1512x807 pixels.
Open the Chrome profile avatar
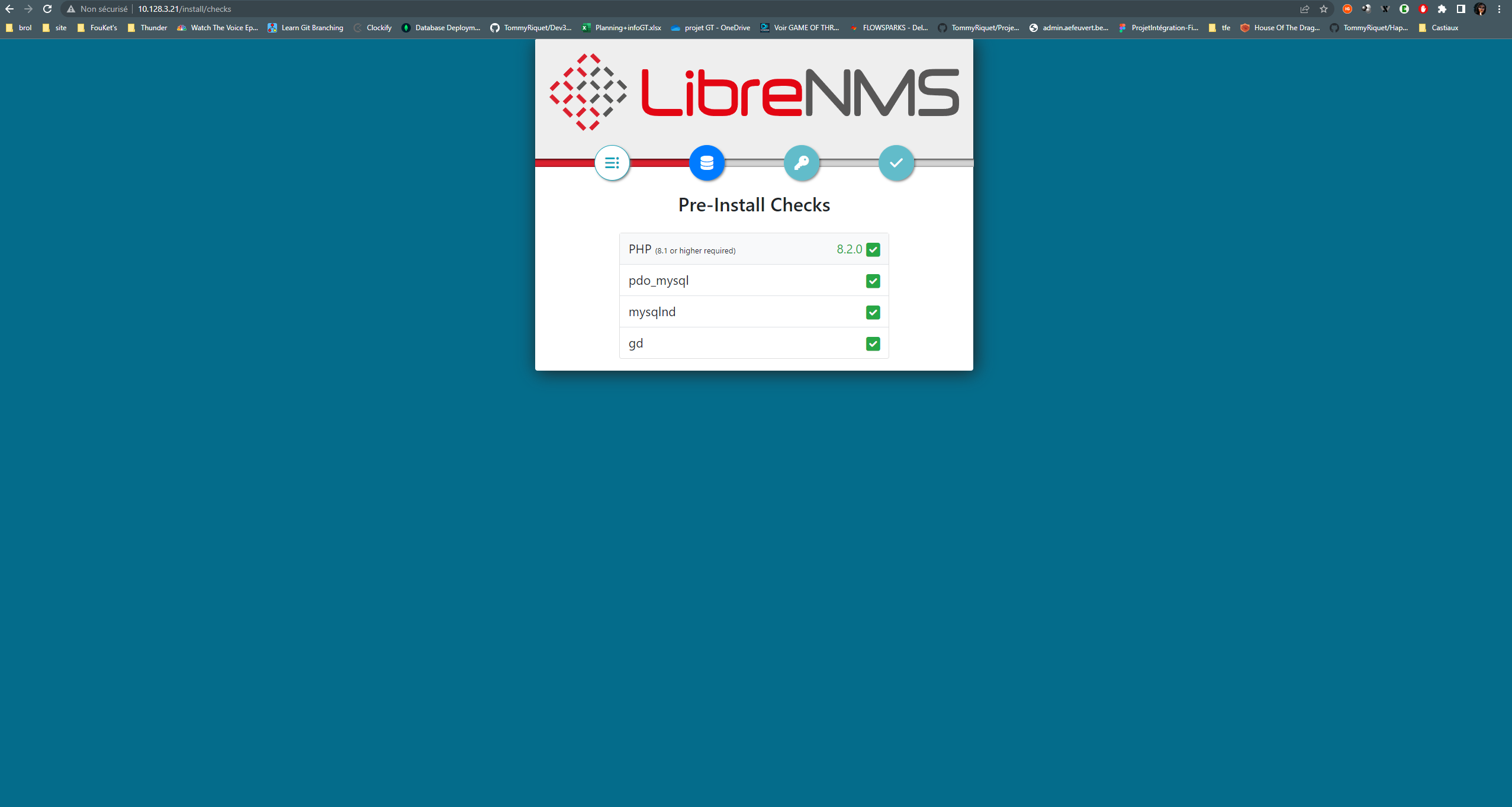pos(1480,9)
